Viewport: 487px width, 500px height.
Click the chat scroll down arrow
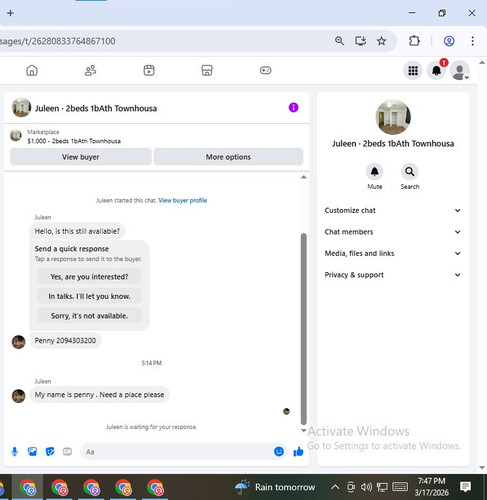point(303,430)
